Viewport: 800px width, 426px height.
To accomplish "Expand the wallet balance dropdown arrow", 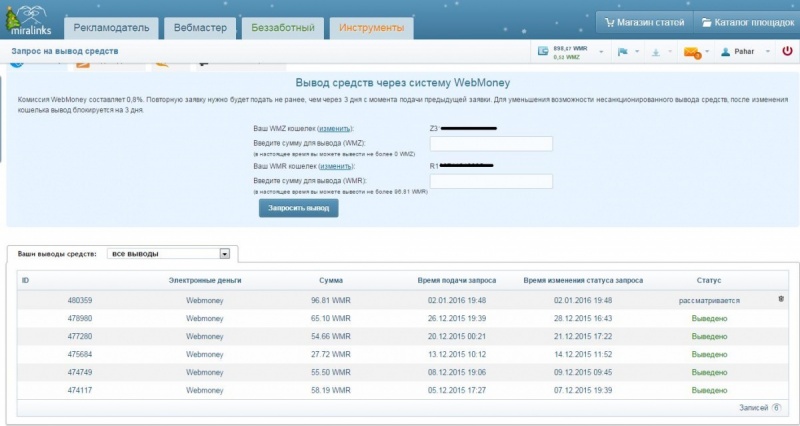I will (x=601, y=52).
